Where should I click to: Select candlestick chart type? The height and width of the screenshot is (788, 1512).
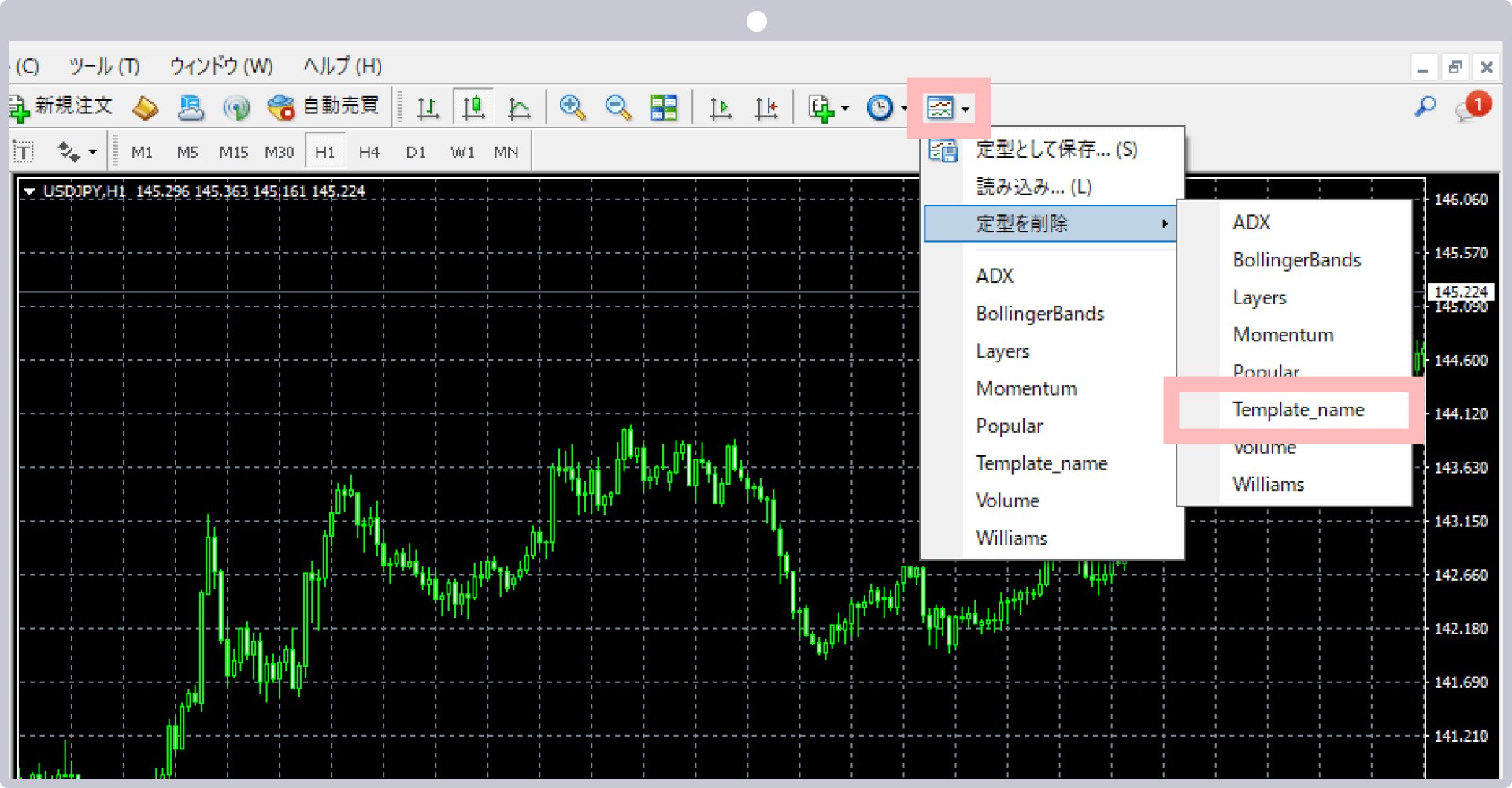473,107
